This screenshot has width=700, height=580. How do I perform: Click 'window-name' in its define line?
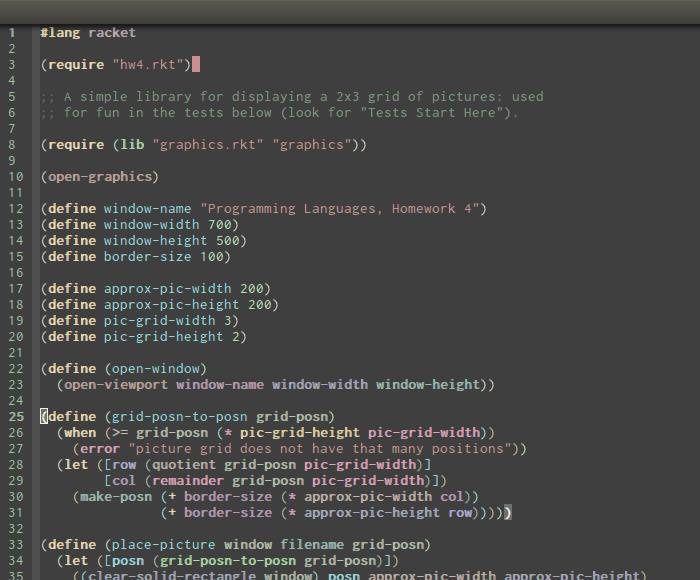coord(148,209)
